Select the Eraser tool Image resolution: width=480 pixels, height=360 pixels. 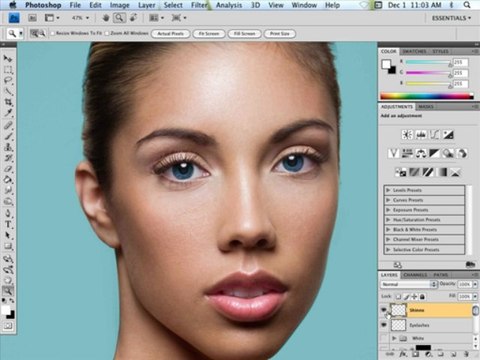(x=8, y=169)
